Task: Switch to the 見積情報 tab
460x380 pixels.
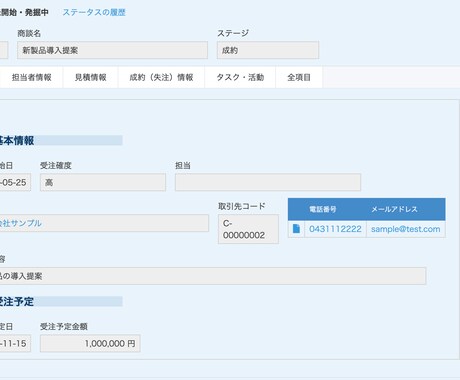Action: coord(90,77)
